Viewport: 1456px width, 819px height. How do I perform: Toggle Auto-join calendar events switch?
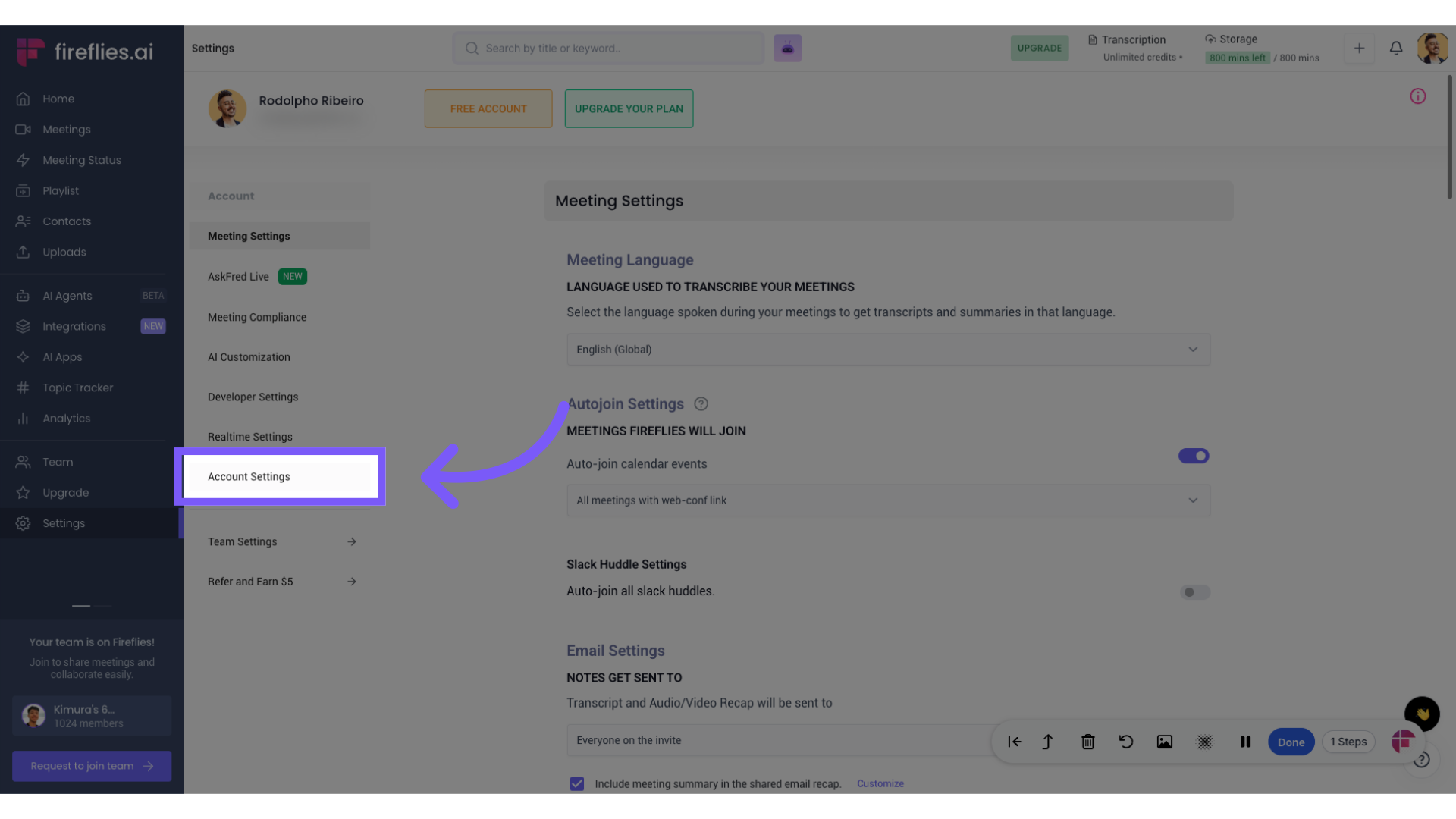(1193, 456)
